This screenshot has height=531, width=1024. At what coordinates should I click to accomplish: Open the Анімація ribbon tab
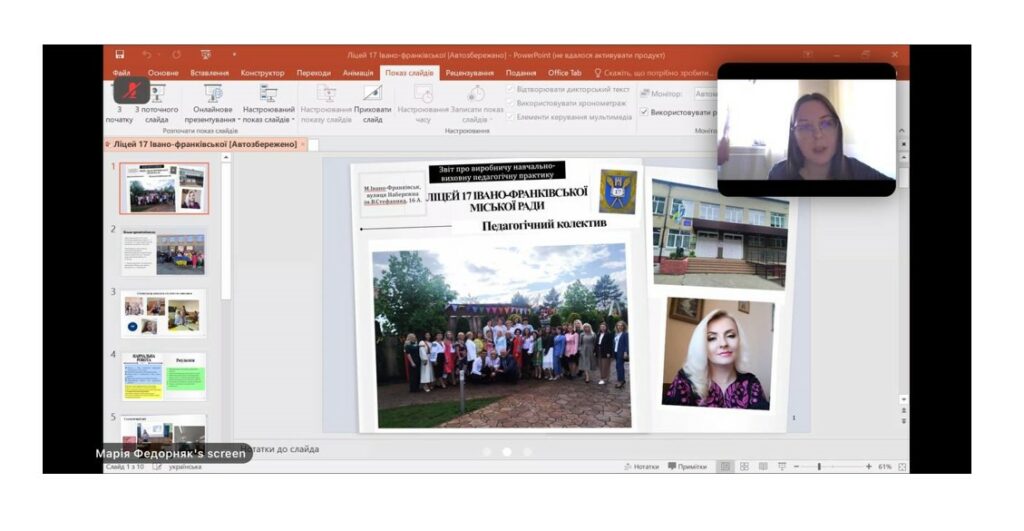(x=358, y=72)
